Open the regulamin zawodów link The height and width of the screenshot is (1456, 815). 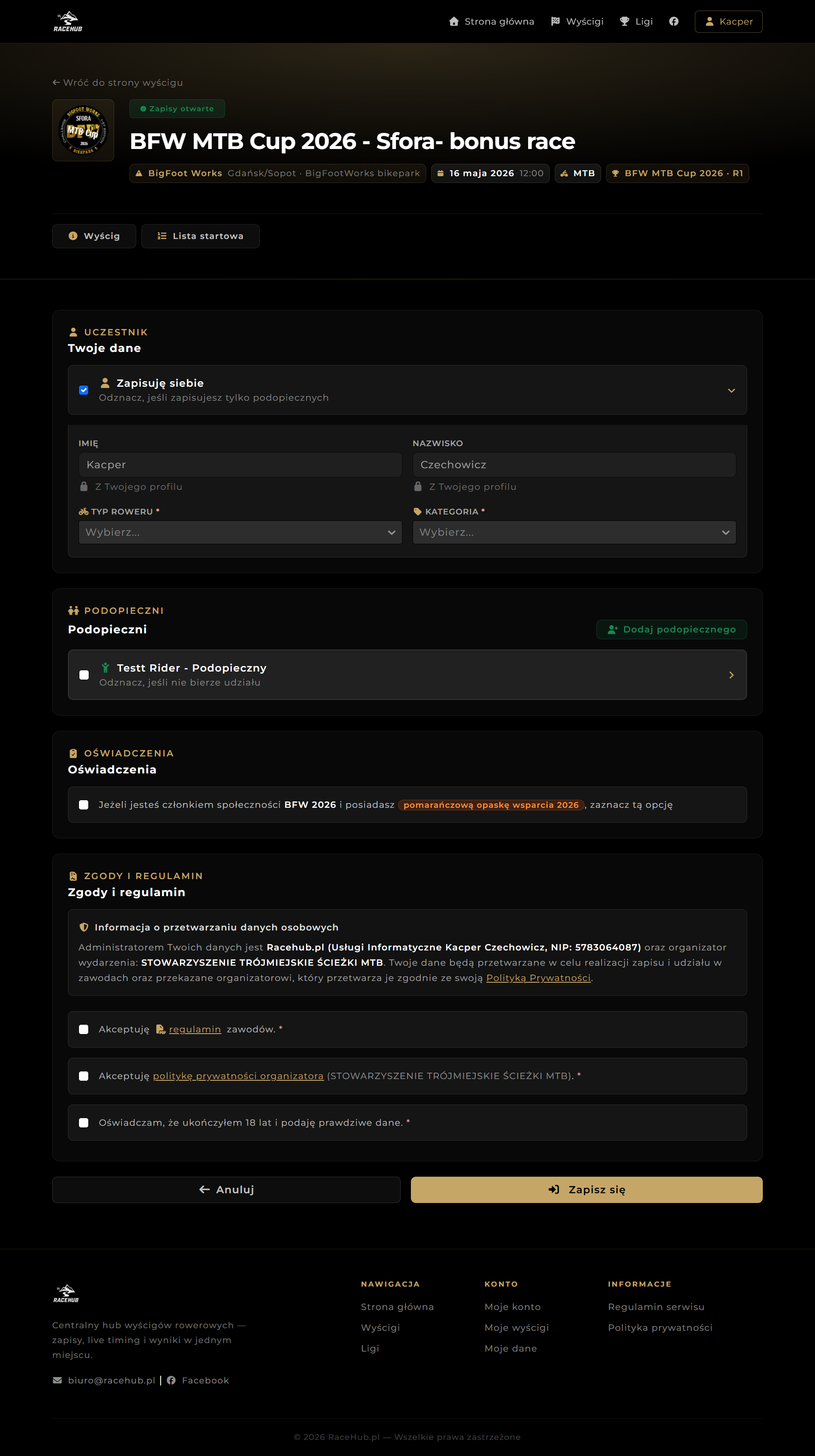click(x=195, y=1029)
